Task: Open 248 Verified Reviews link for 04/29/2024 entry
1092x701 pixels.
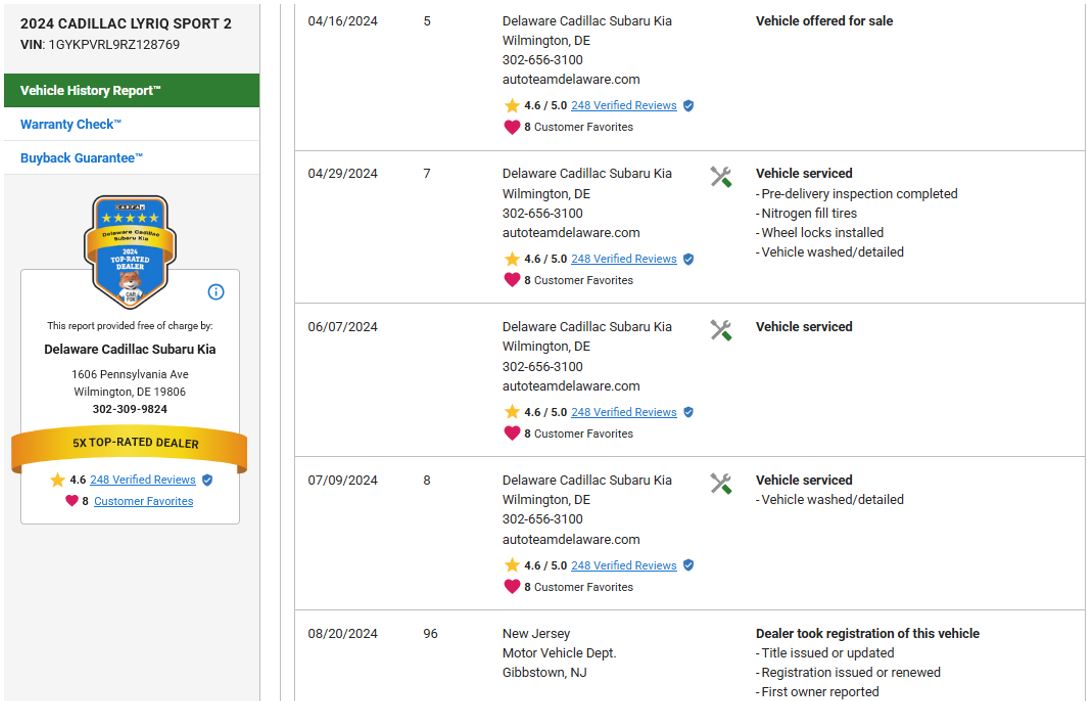Action: tap(624, 259)
